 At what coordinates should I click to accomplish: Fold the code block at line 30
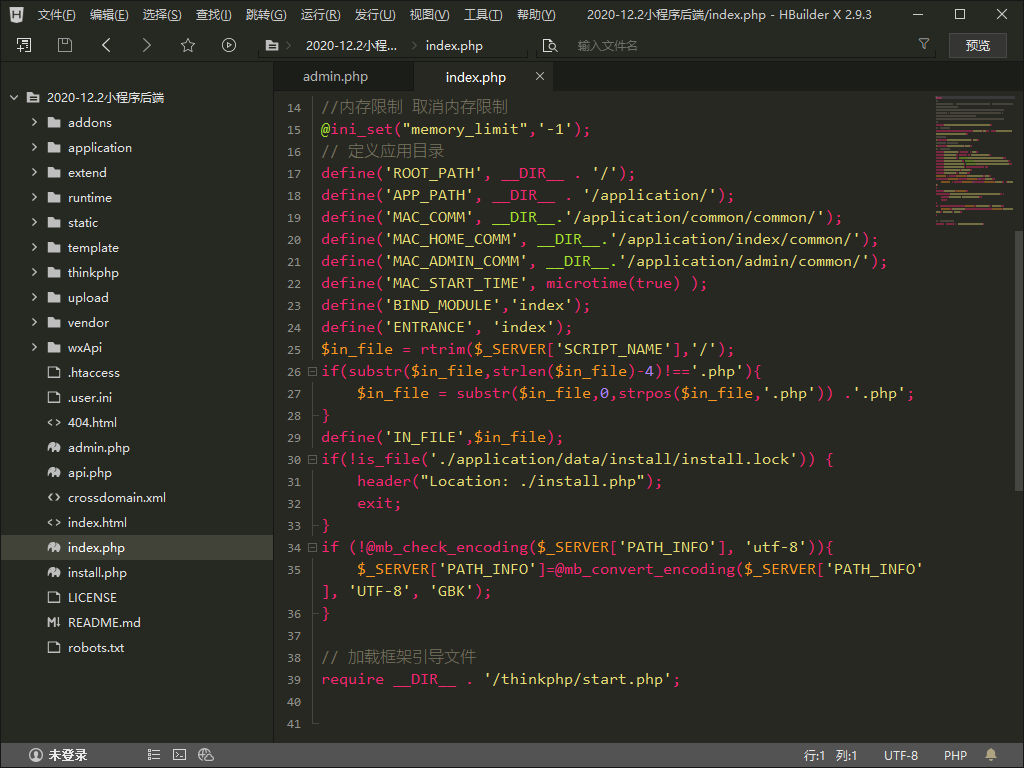click(312, 460)
